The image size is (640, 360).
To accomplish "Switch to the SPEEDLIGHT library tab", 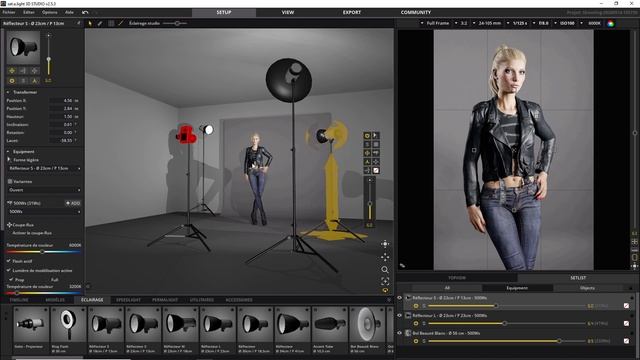I will click(x=129, y=300).
